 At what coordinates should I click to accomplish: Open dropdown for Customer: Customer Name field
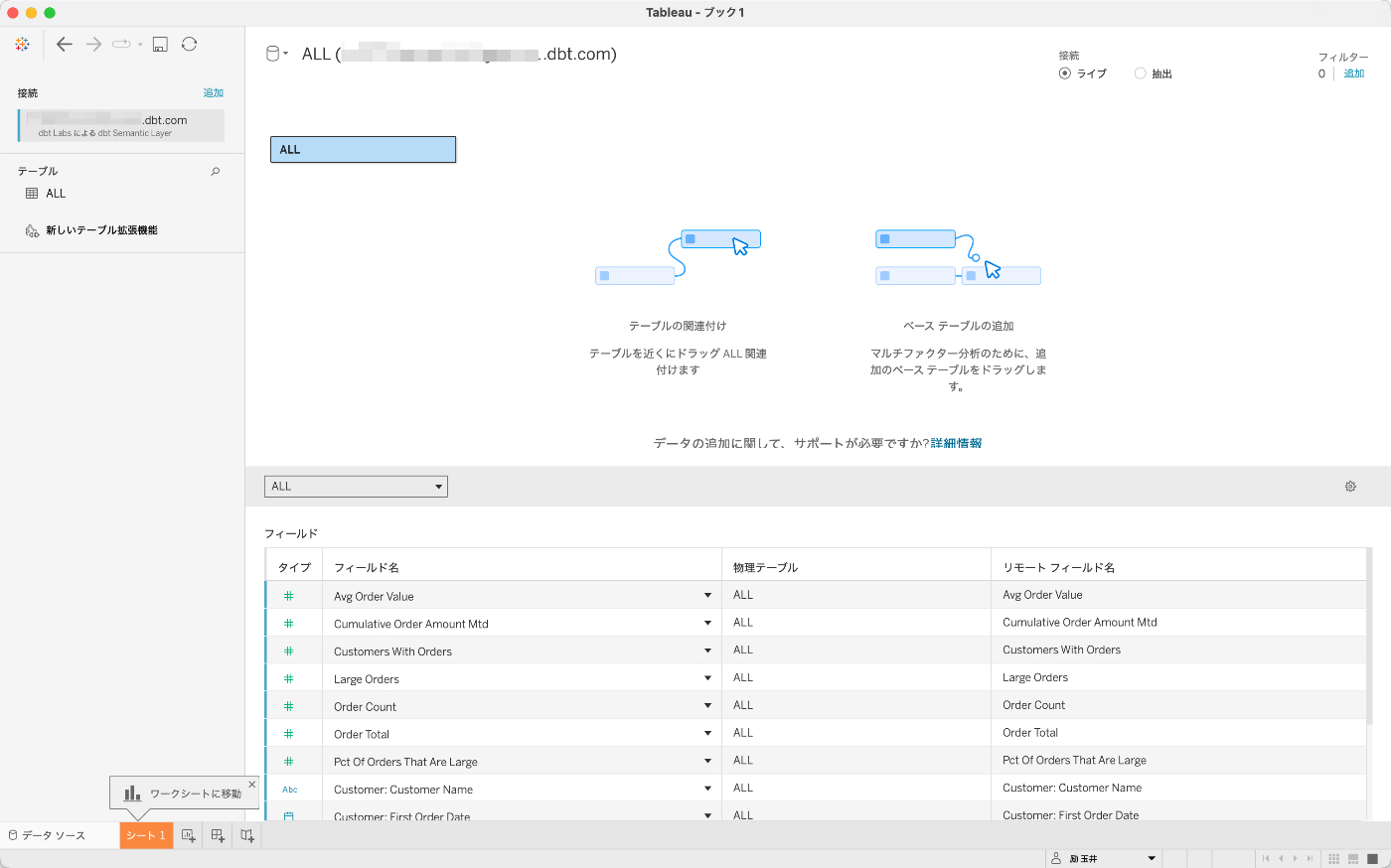coord(707,790)
